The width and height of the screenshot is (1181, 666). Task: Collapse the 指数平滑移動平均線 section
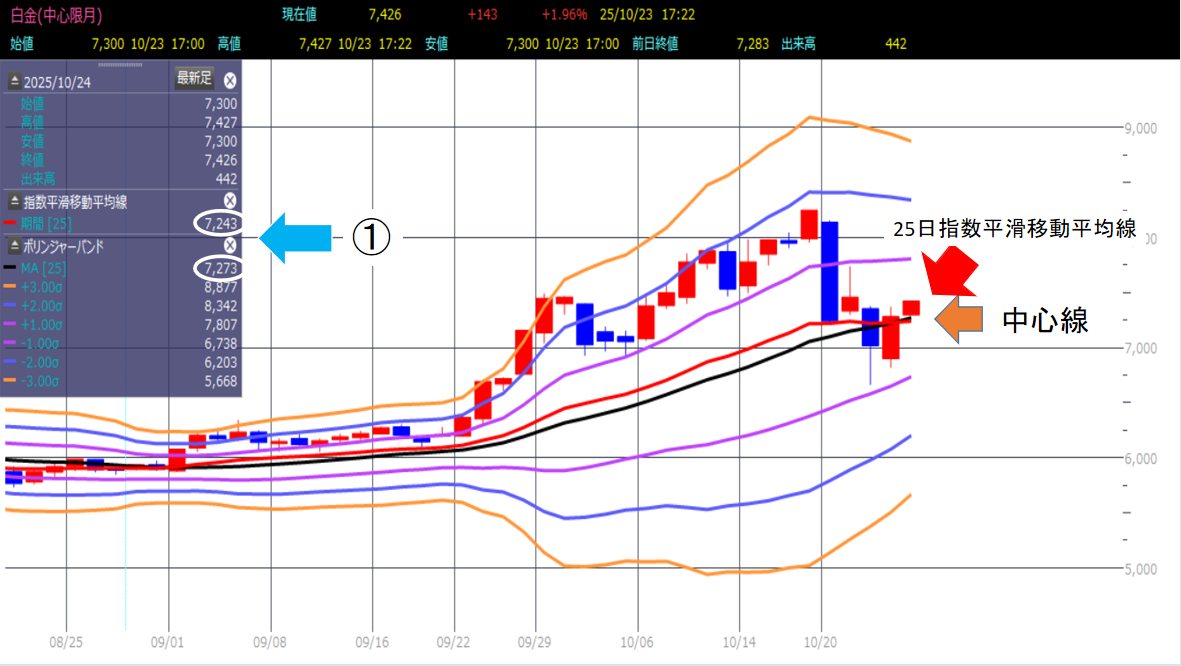(14, 202)
